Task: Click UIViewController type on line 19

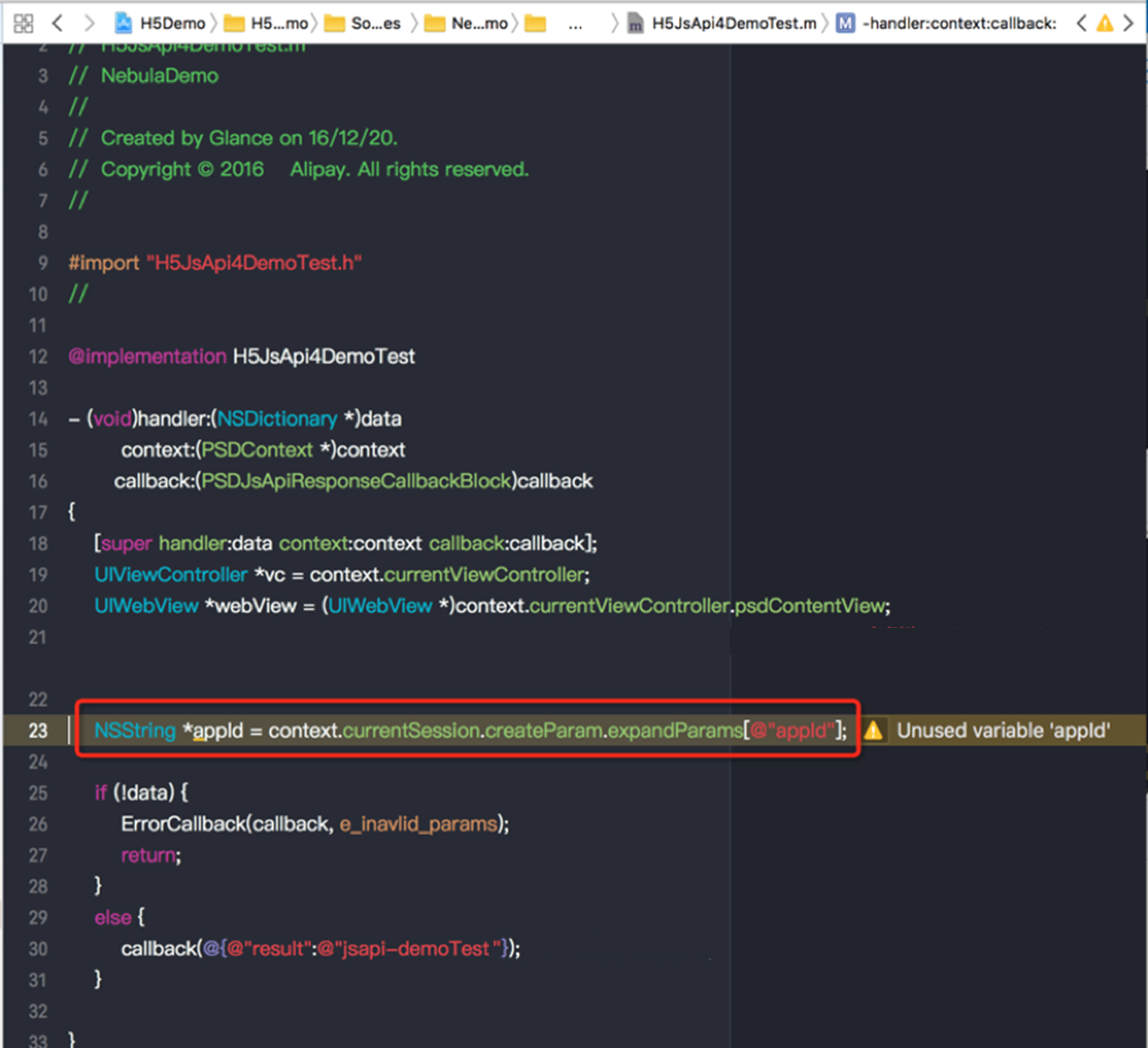Action: coord(171,575)
